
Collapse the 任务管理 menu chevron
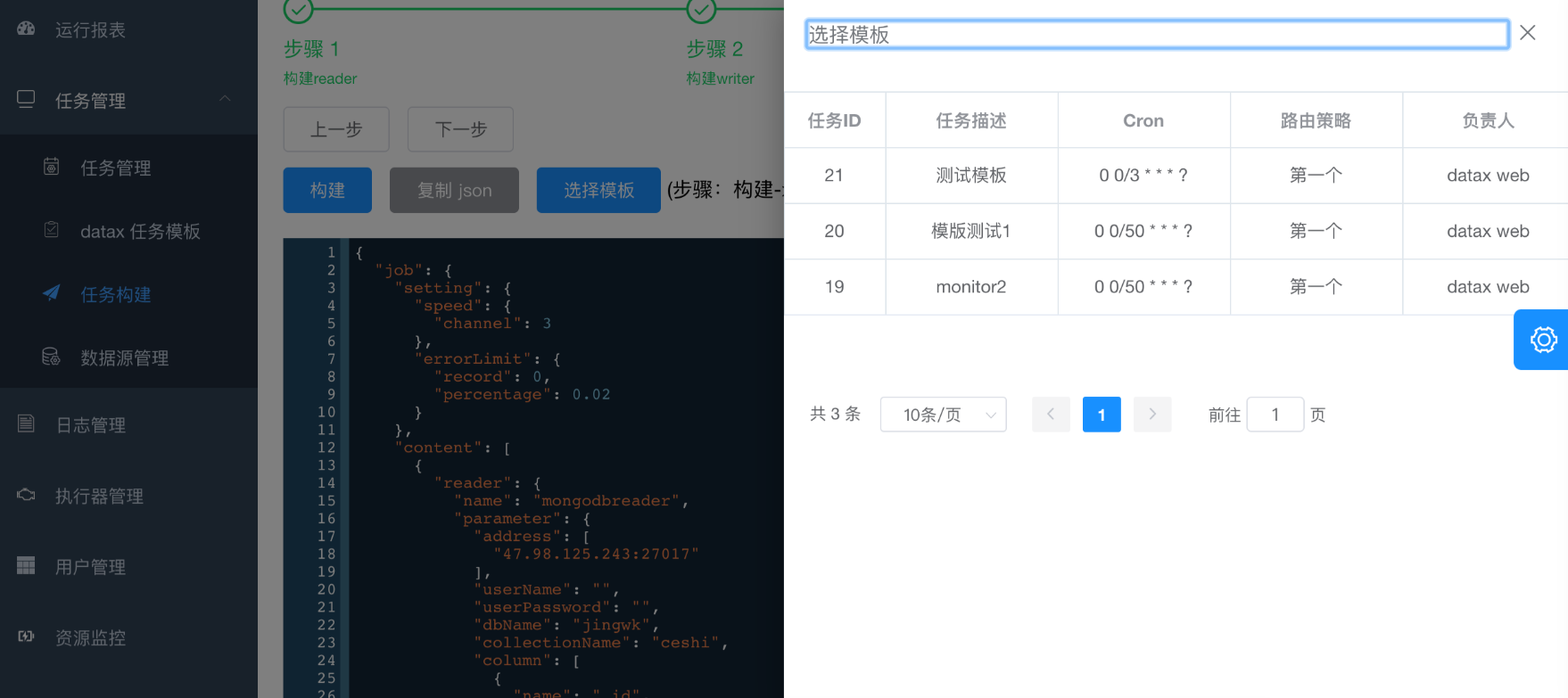click(x=225, y=99)
